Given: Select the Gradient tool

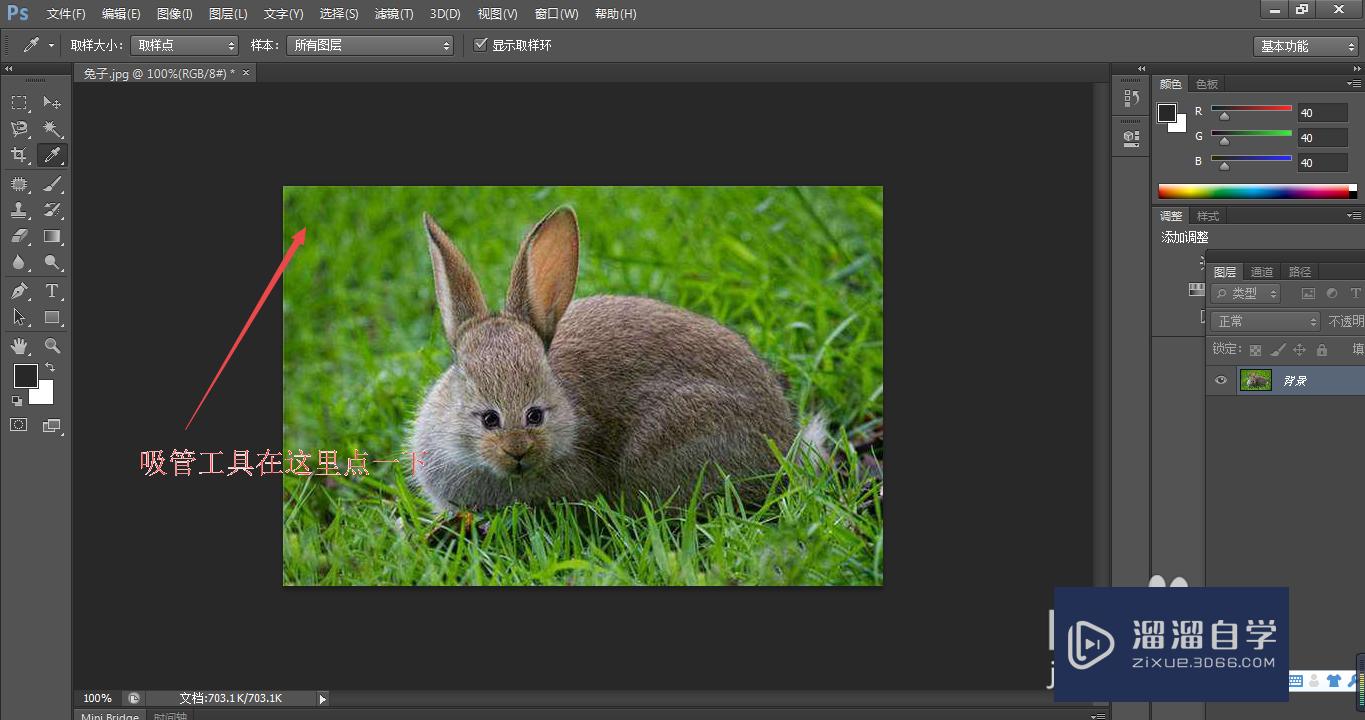Looking at the screenshot, I should [x=52, y=237].
